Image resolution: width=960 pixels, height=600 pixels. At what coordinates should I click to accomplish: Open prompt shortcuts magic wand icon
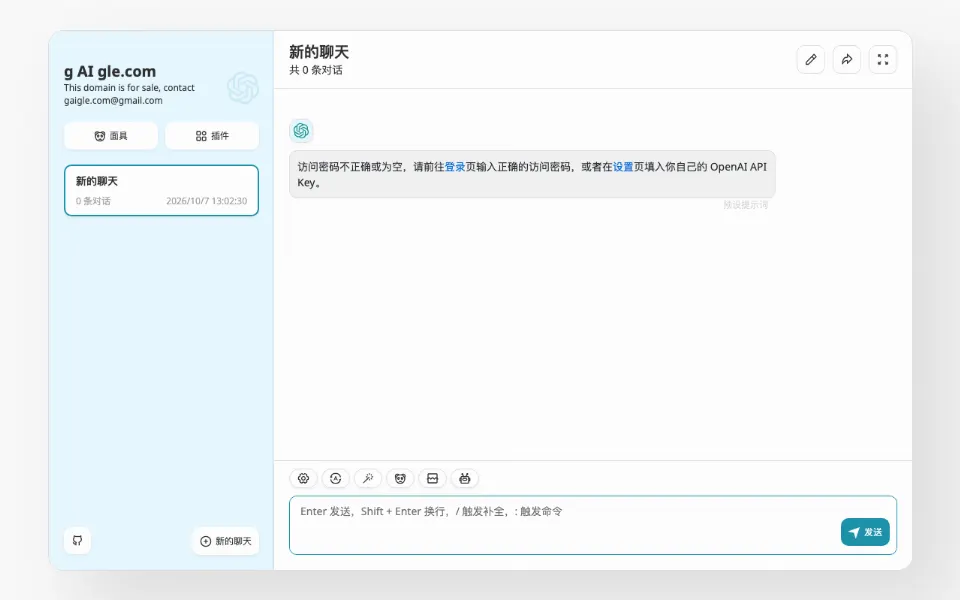click(x=368, y=479)
